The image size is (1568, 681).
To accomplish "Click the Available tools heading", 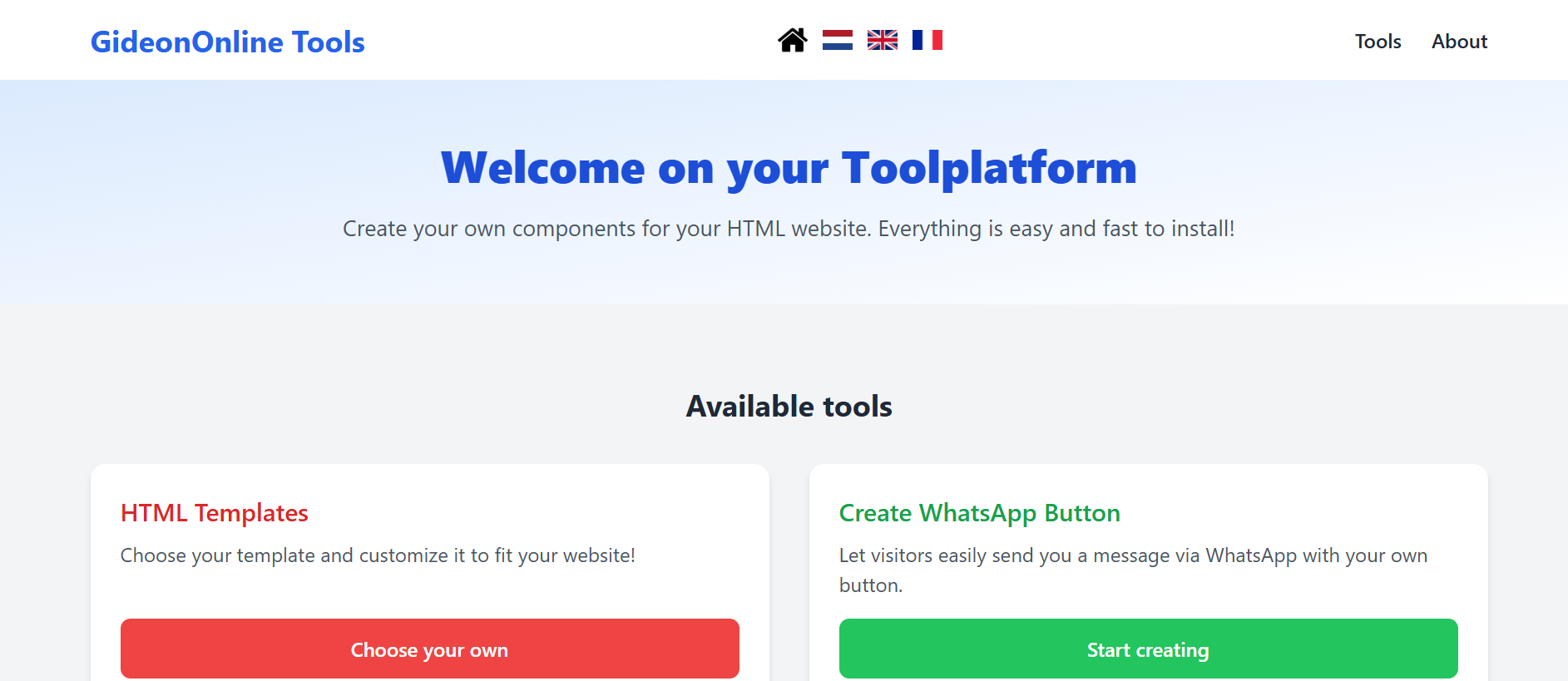I will click(789, 407).
